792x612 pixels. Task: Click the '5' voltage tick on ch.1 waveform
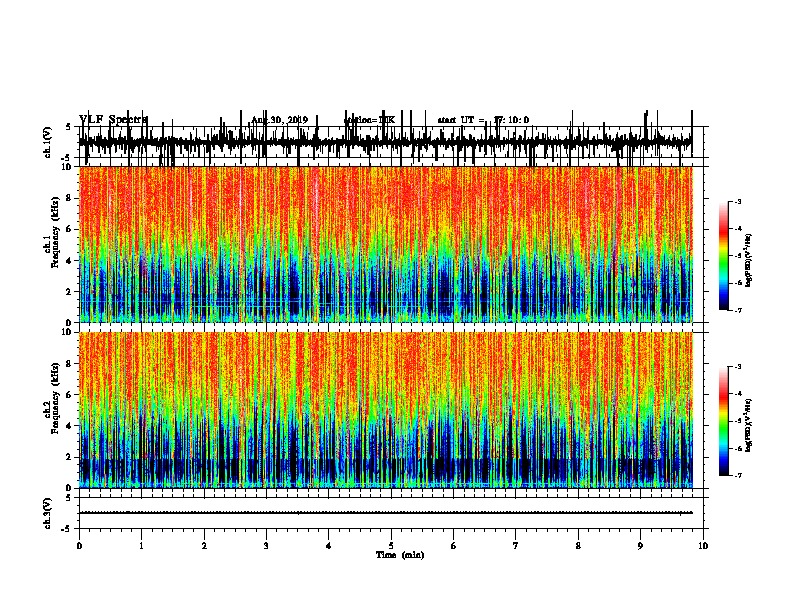69,127
